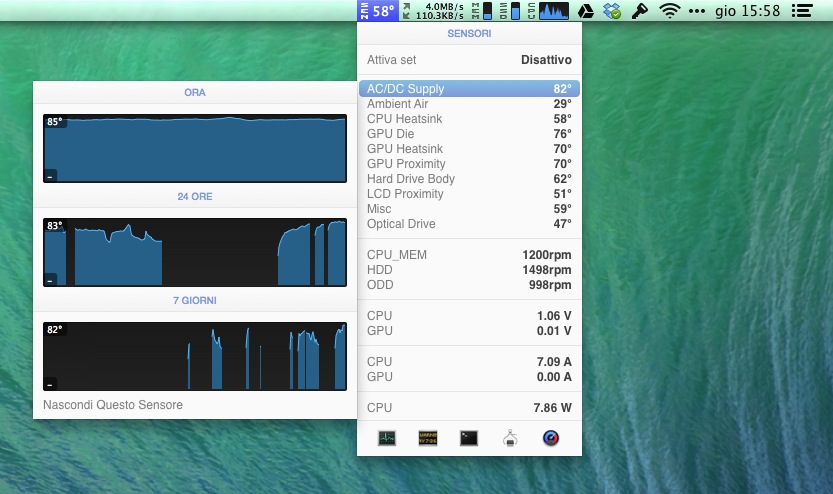Click the GPU current 0.00 A row

click(x=470, y=377)
